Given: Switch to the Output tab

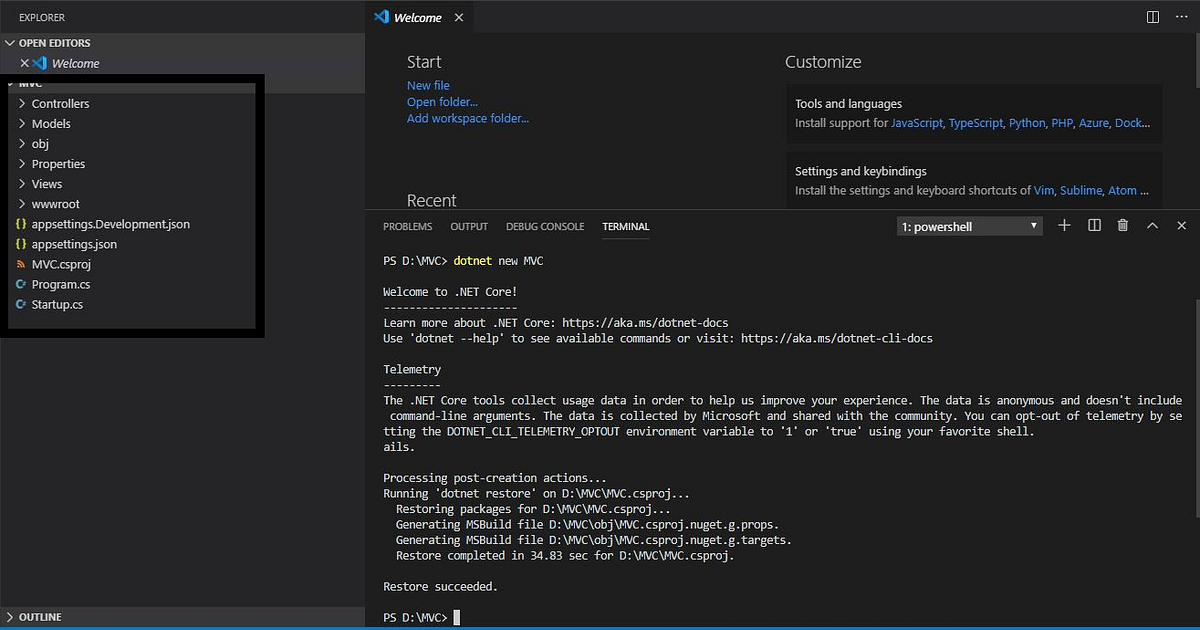Looking at the screenshot, I should click(469, 227).
